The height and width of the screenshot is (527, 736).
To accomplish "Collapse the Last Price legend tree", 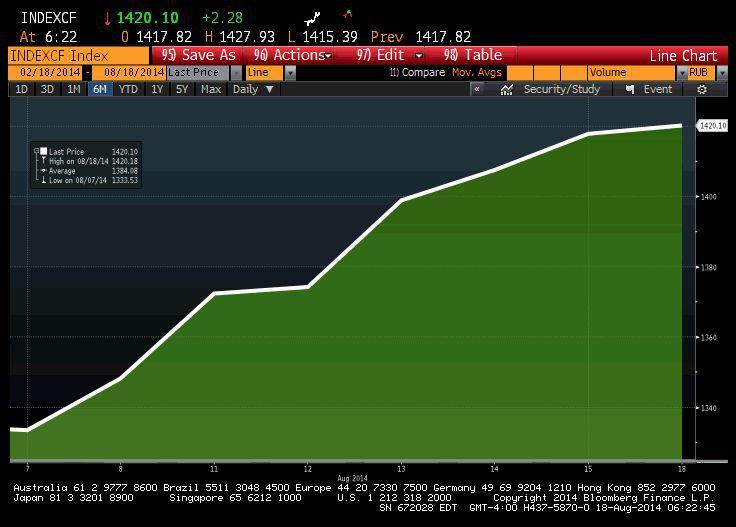I will click(36, 152).
